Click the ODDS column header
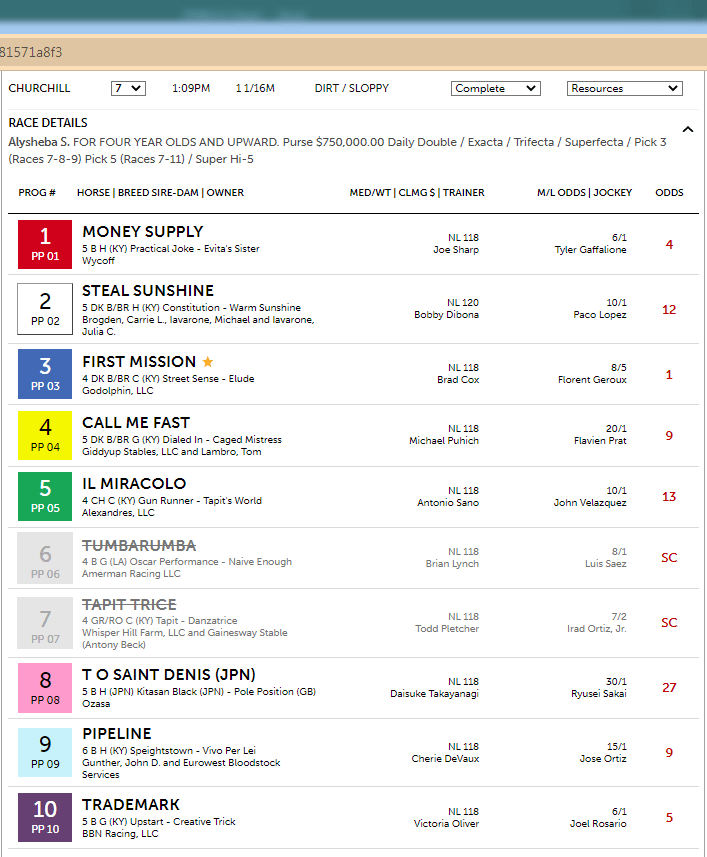The width and height of the screenshot is (707, 857). click(669, 192)
